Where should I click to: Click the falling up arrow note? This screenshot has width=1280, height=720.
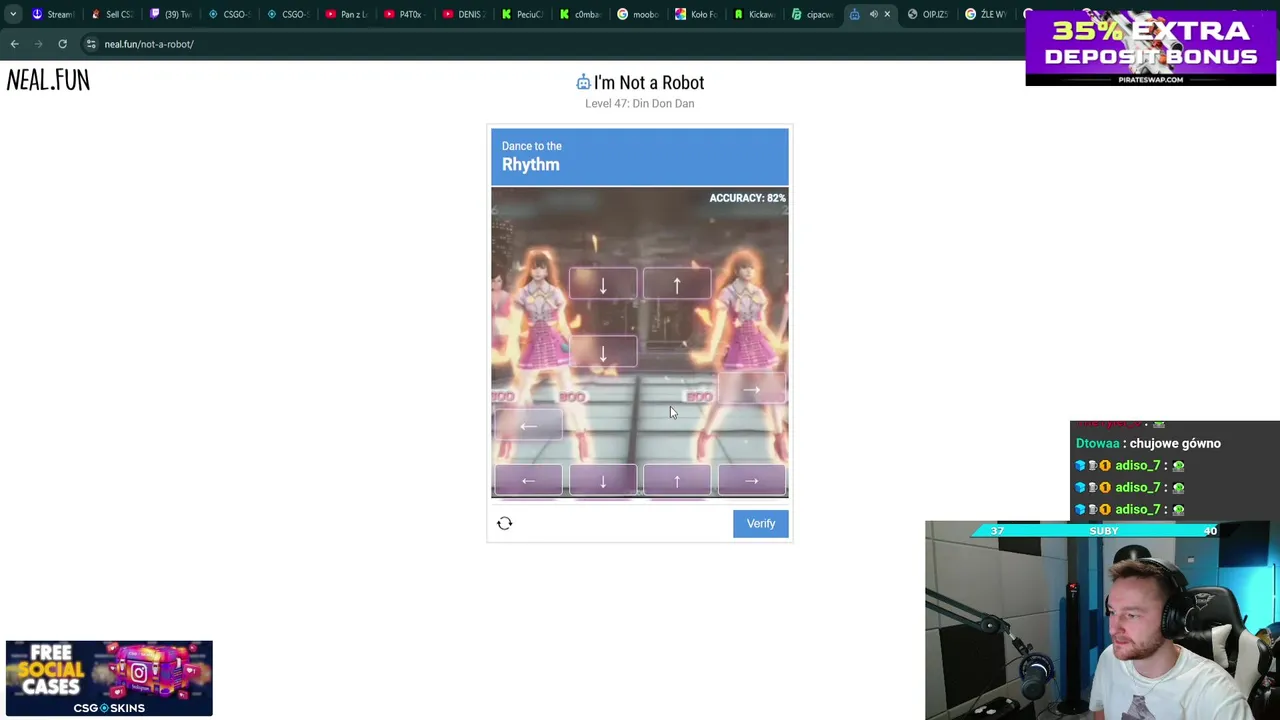coord(677,286)
